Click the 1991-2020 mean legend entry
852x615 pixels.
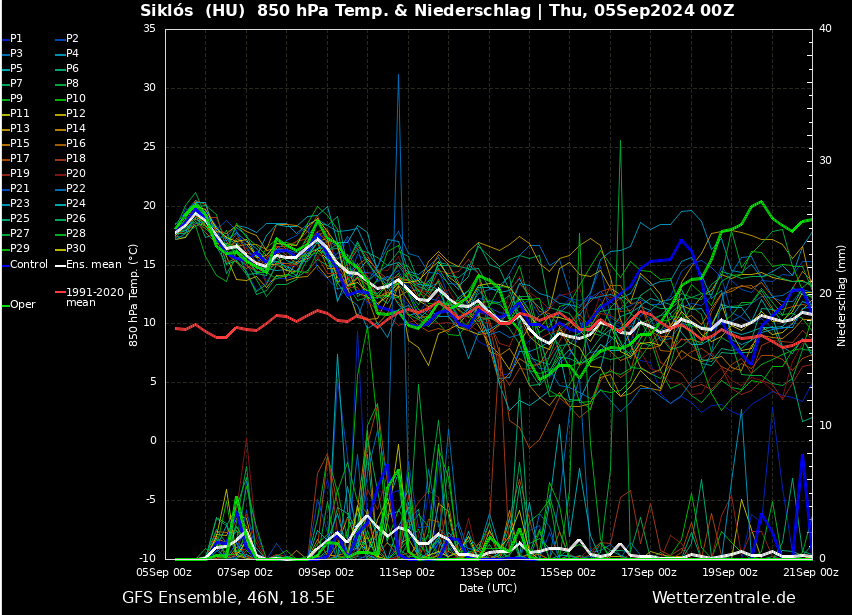click(x=94, y=296)
